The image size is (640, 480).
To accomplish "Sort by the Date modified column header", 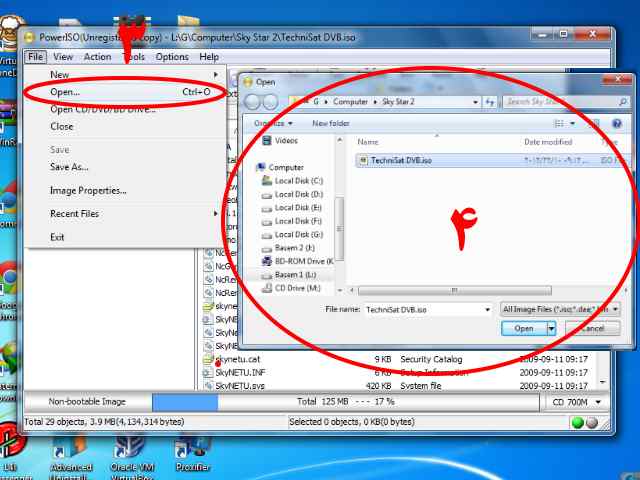I will 548,142.
